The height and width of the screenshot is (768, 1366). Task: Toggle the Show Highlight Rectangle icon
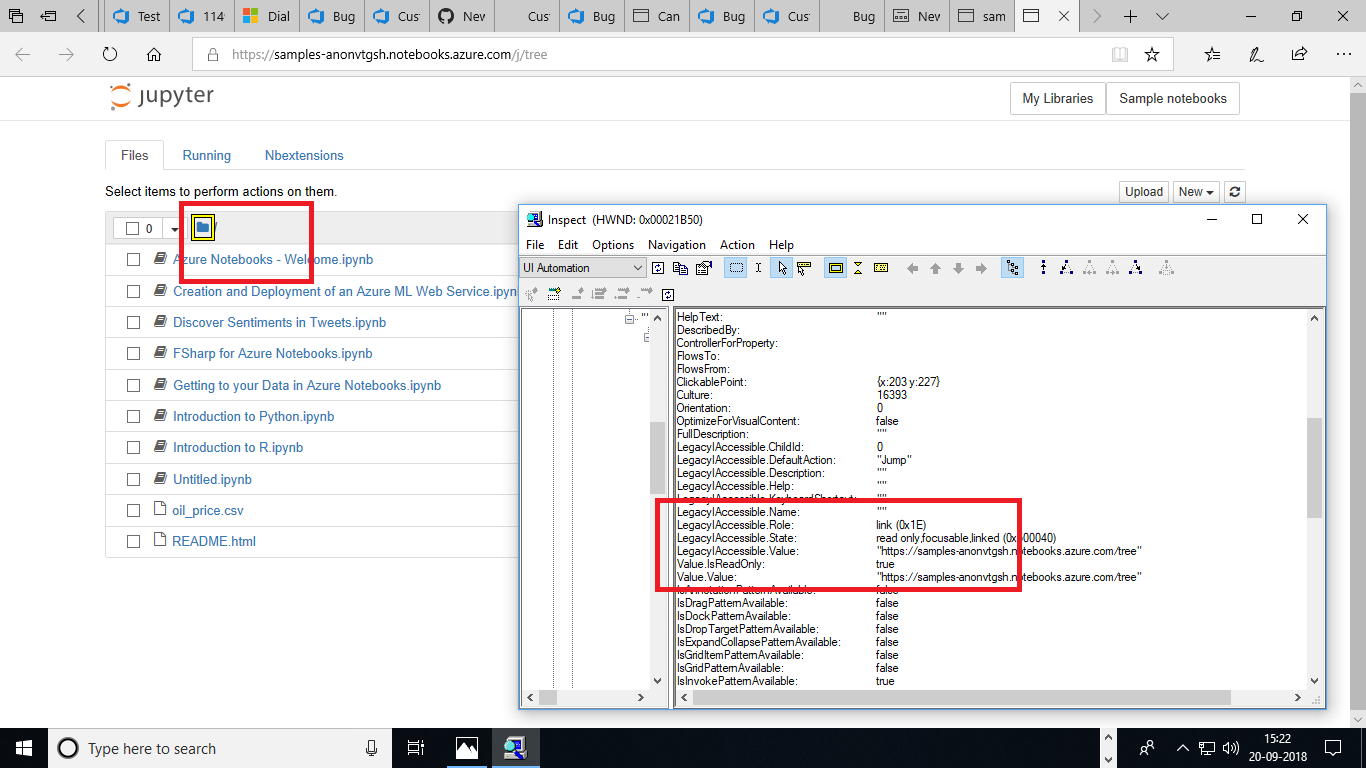[x=835, y=267]
